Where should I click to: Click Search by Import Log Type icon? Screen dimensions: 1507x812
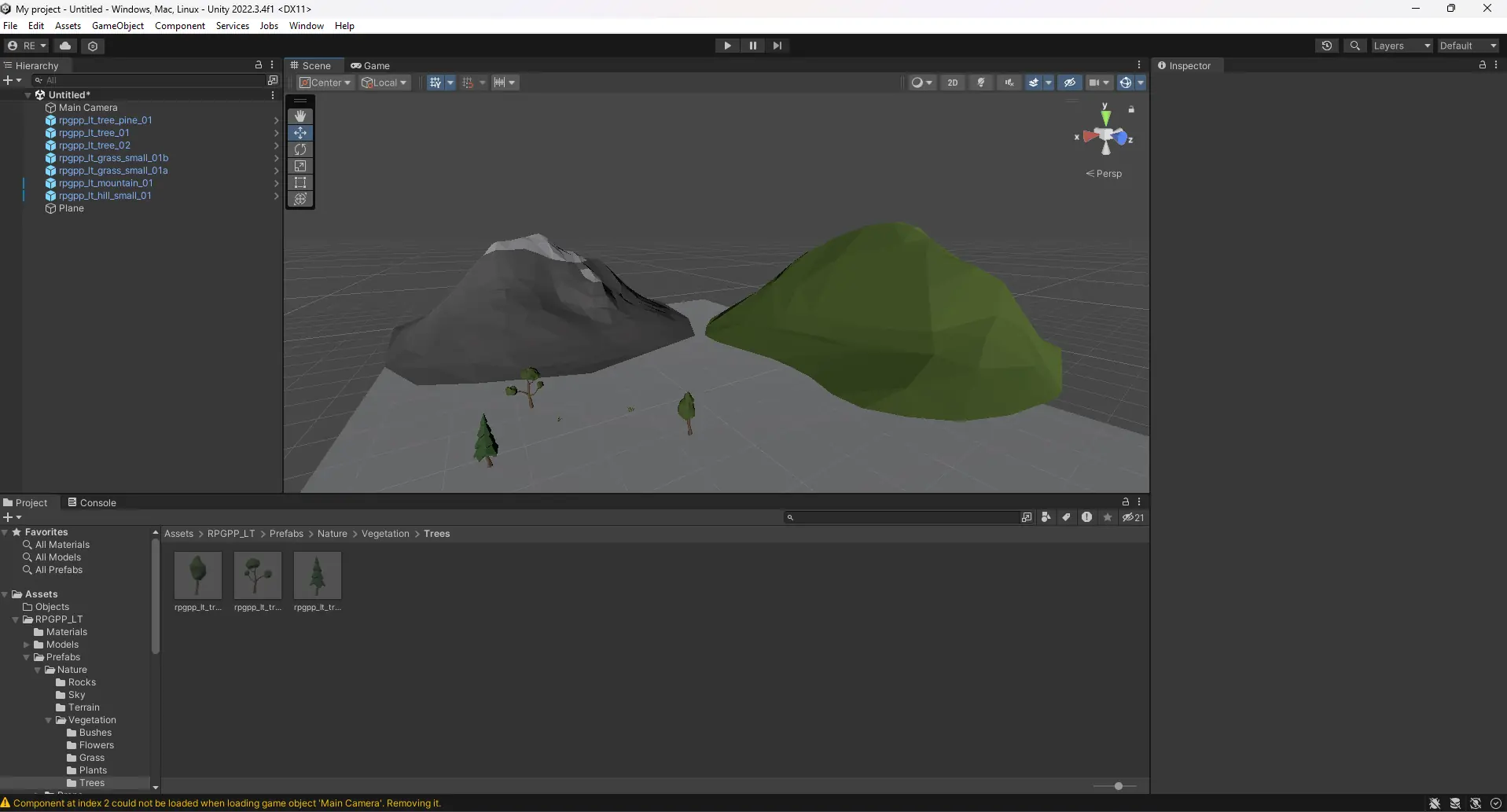(x=1087, y=517)
